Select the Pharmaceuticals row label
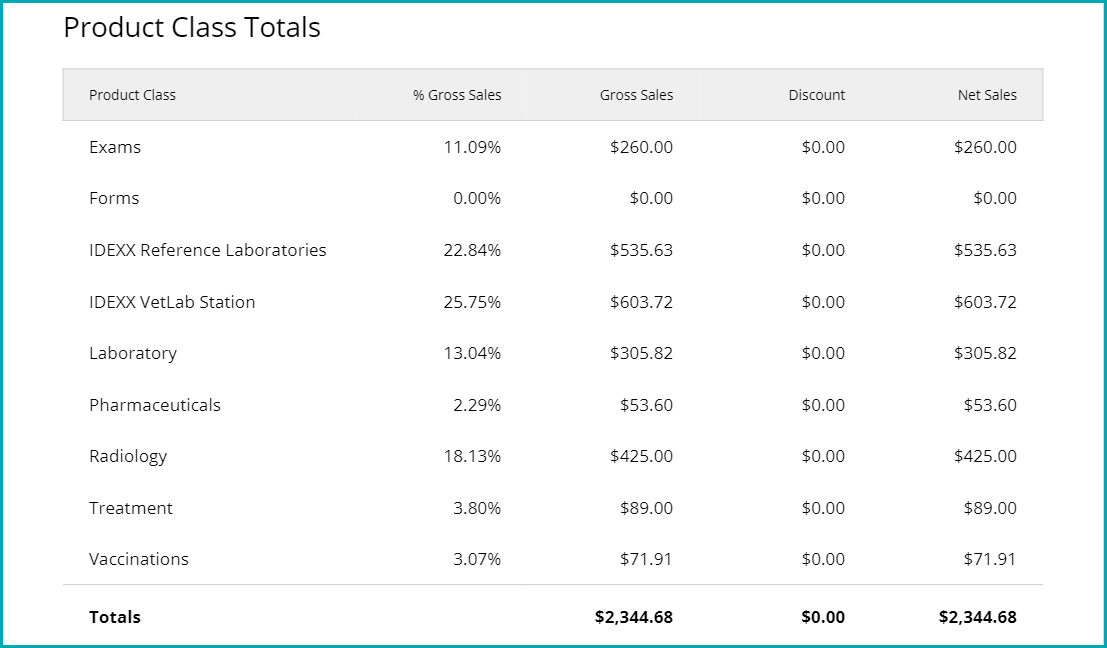This screenshot has height=648, width=1107. pos(155,405)
